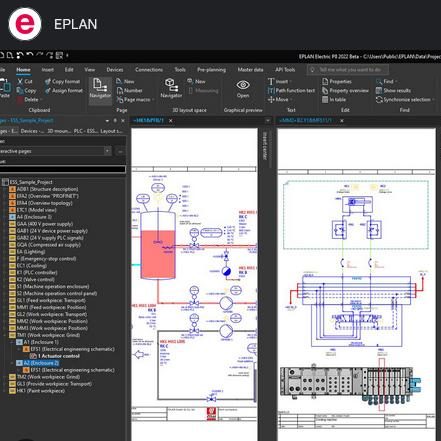Click the Assign format brush icon
Image resolution: width=441 pixels, height=441 pixels.
[x=48, y=90]
